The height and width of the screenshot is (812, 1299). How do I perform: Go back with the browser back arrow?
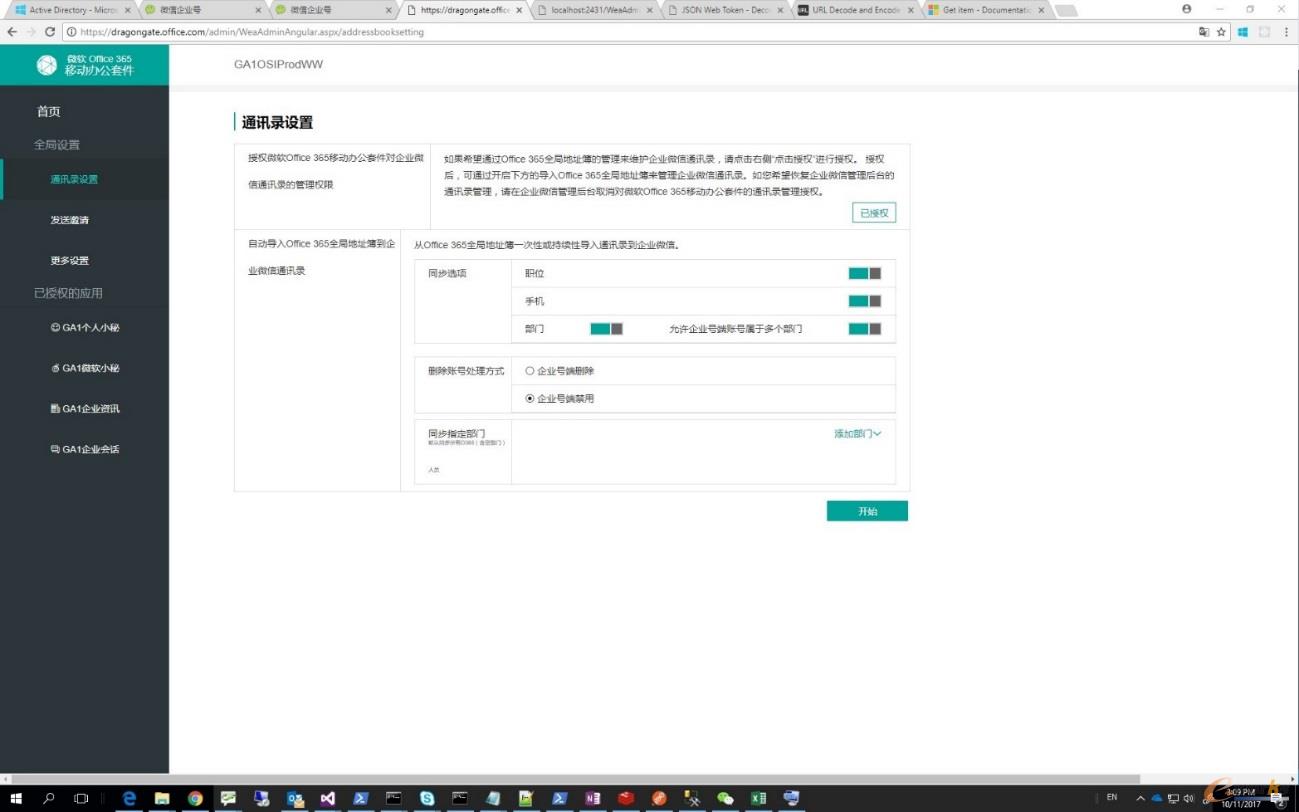pyautogui.click(x=12, y=32)
